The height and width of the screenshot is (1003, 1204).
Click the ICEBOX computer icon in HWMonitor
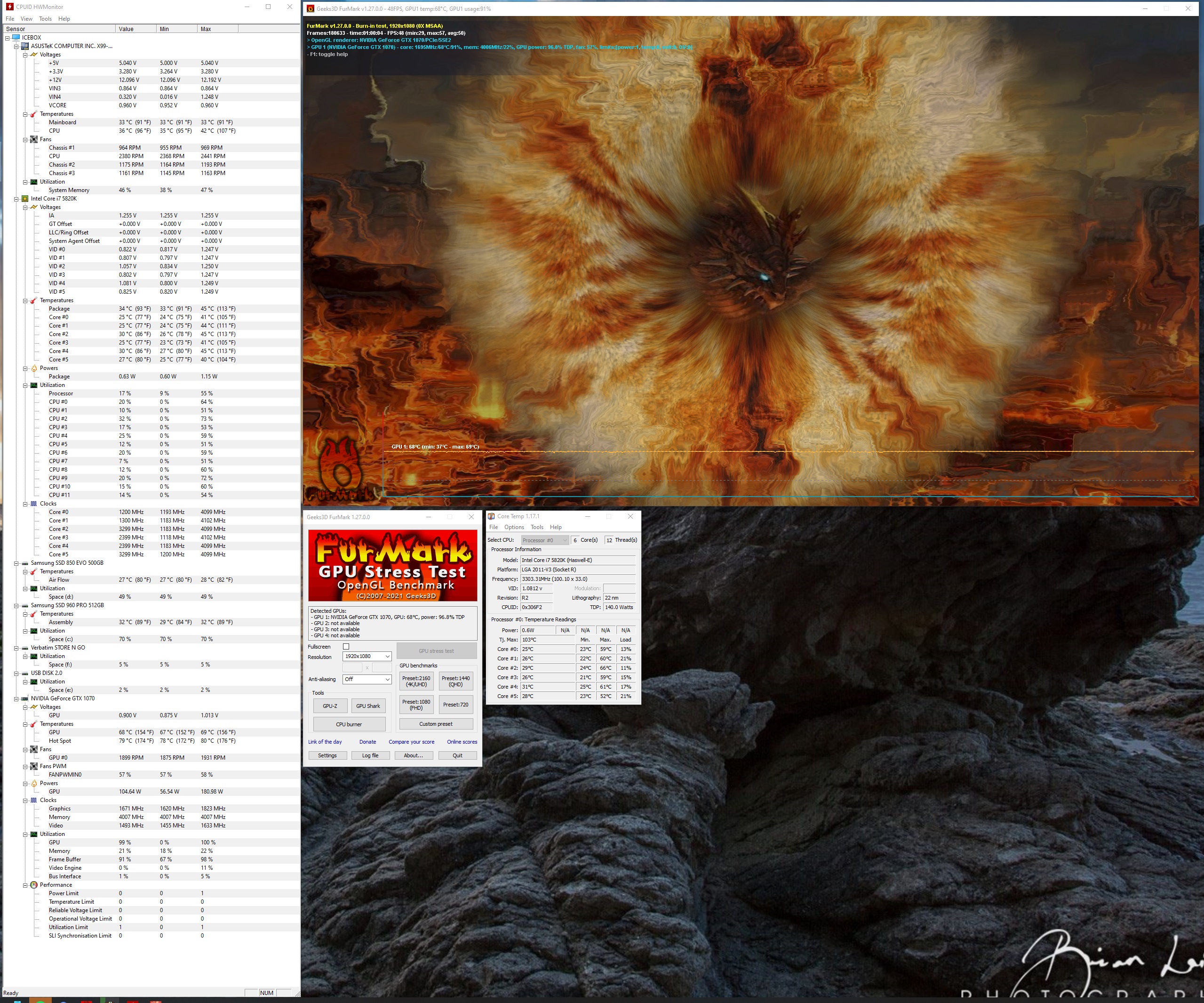(x=16, y=37)
